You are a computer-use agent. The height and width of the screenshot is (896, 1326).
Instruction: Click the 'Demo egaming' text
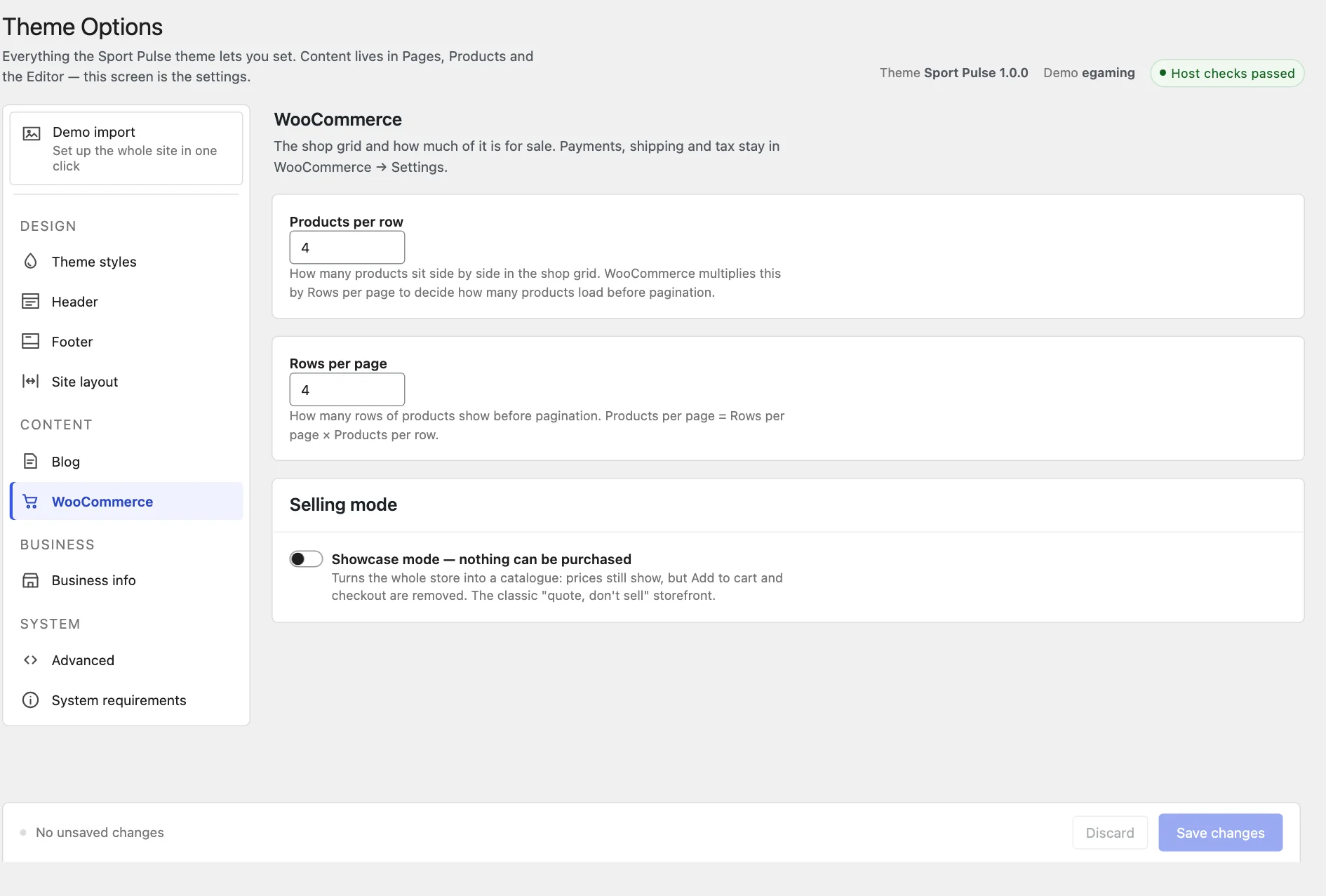click(x=1089, y=73)
